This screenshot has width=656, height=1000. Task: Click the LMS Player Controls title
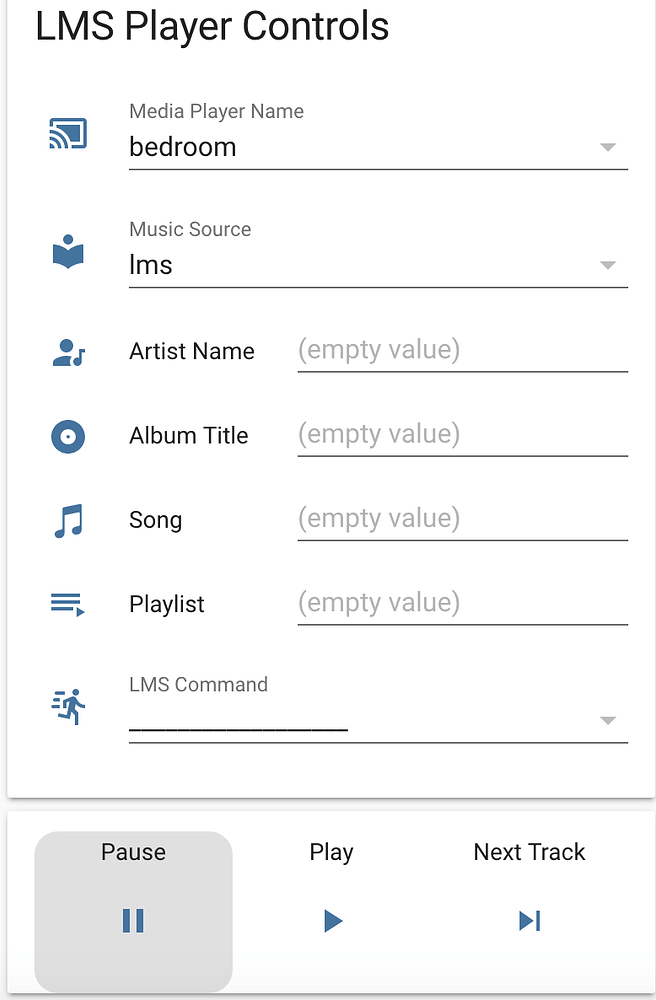click(211, 27)
